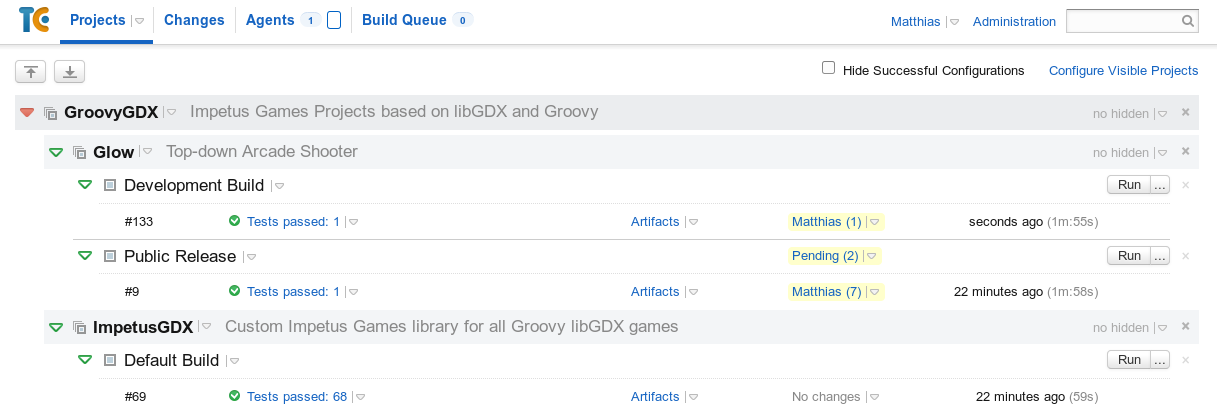
Task: Hide the Glow project with its X
Action: coord(1185,151)
